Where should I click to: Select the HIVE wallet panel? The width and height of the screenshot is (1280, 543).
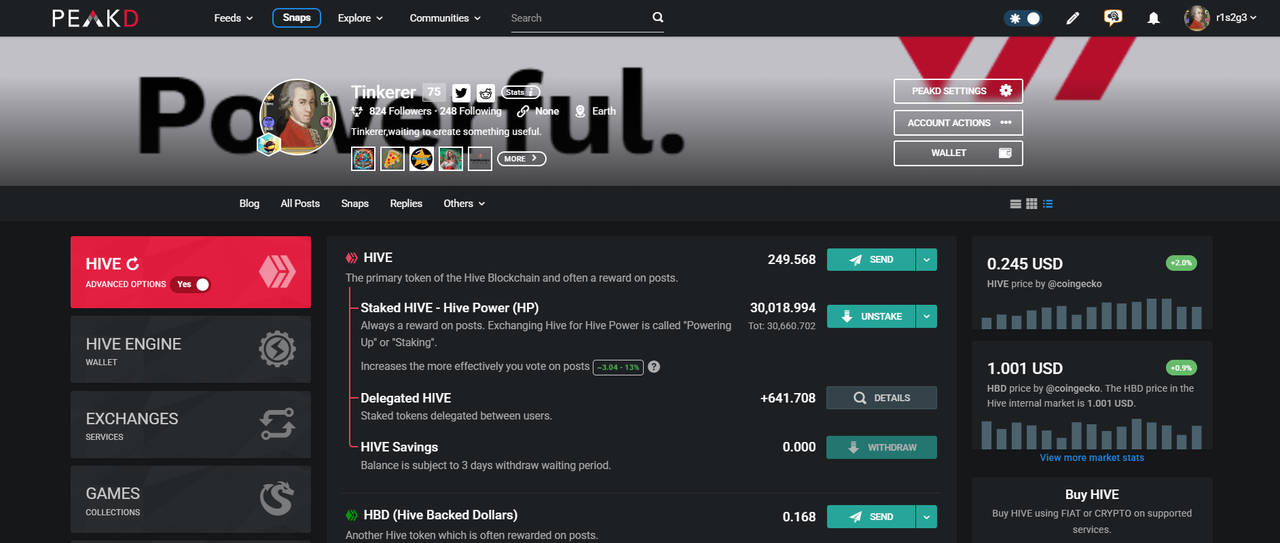(x=191, y=272)
